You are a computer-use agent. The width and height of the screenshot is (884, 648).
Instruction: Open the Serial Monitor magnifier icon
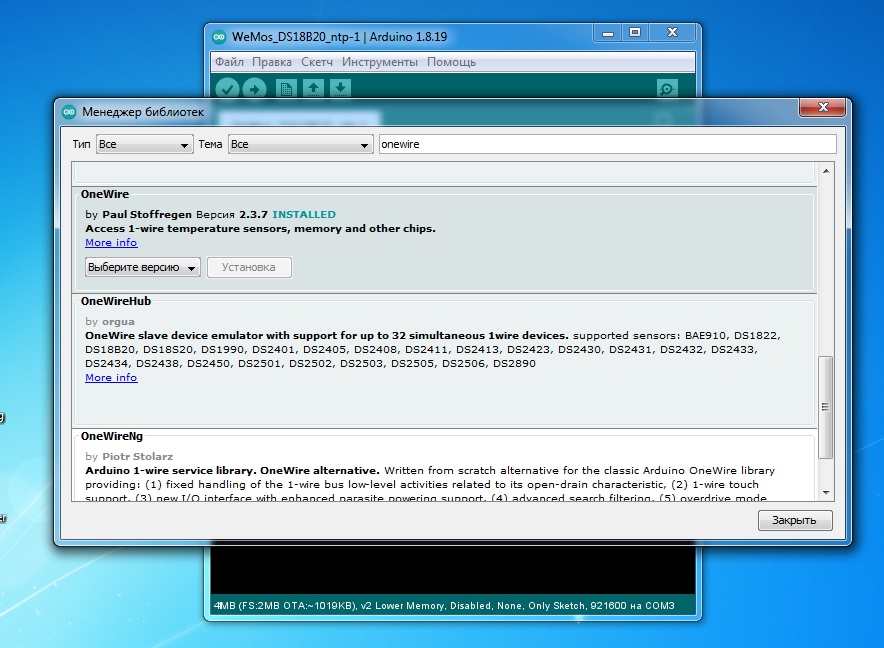(x=667, y=89)
